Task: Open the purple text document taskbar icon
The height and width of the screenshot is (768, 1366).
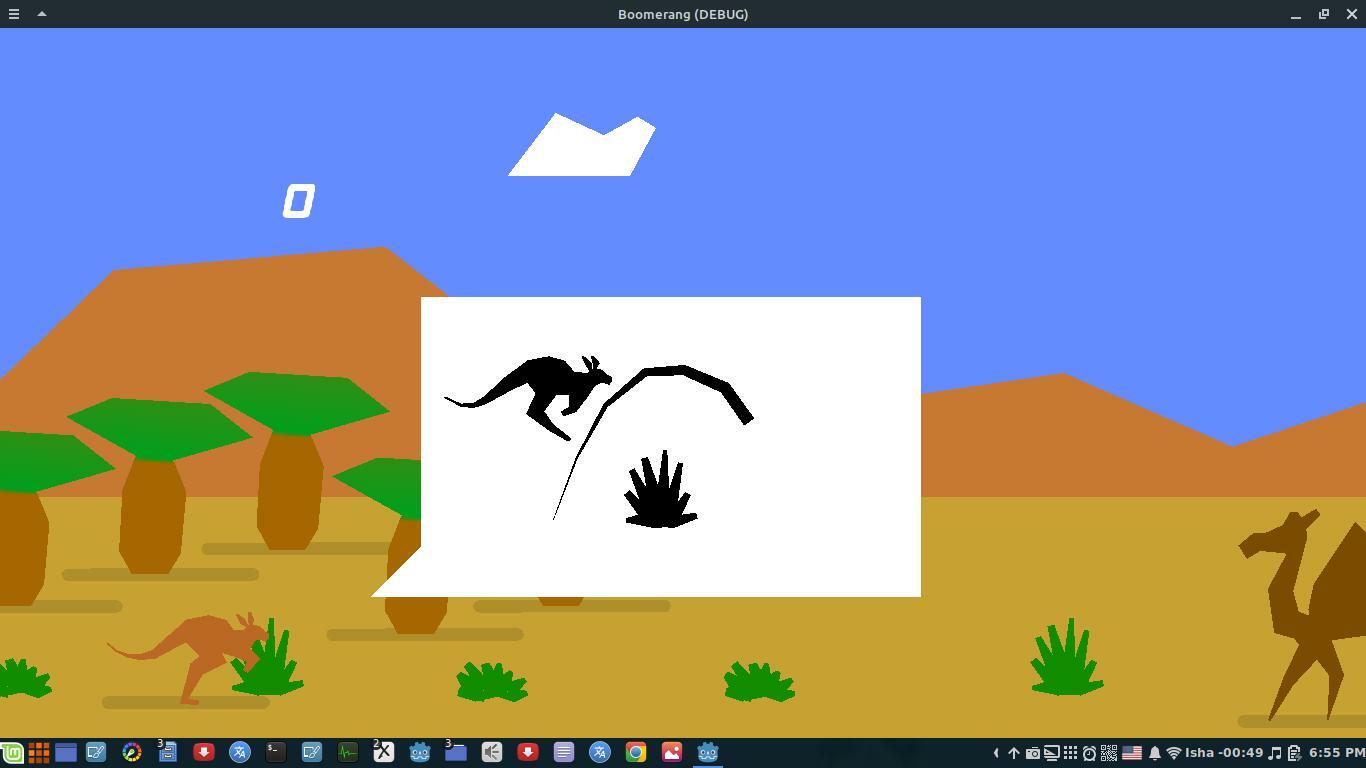Action: point(564,753)
